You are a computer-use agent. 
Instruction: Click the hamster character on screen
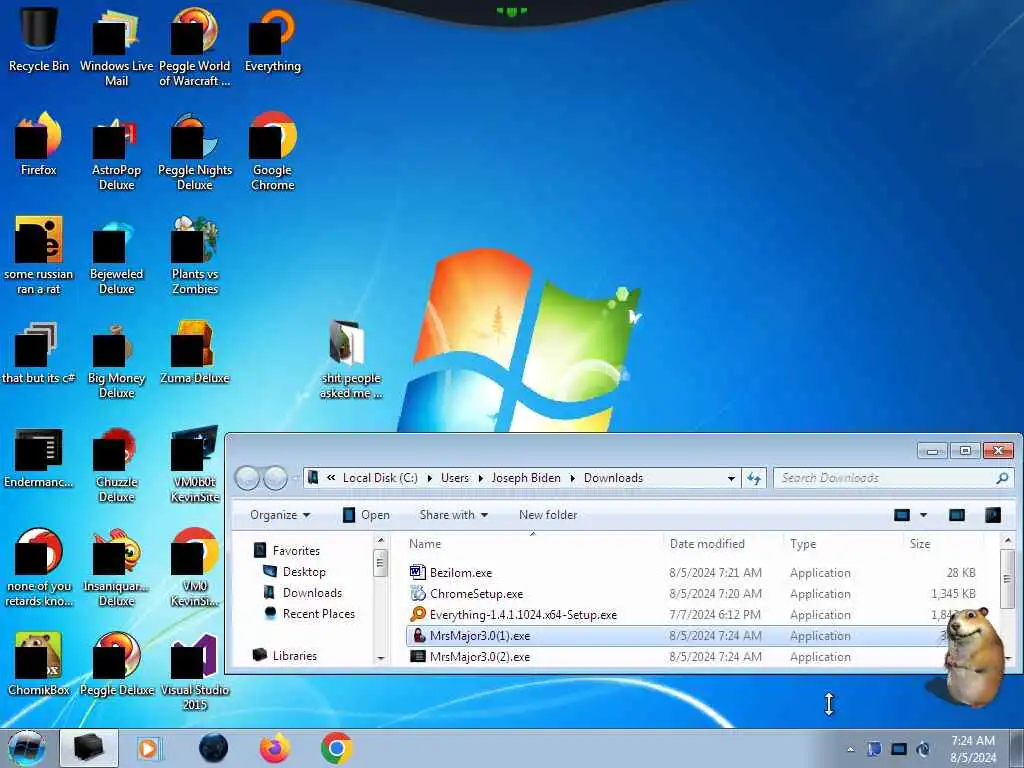click(x=974, y=656)
